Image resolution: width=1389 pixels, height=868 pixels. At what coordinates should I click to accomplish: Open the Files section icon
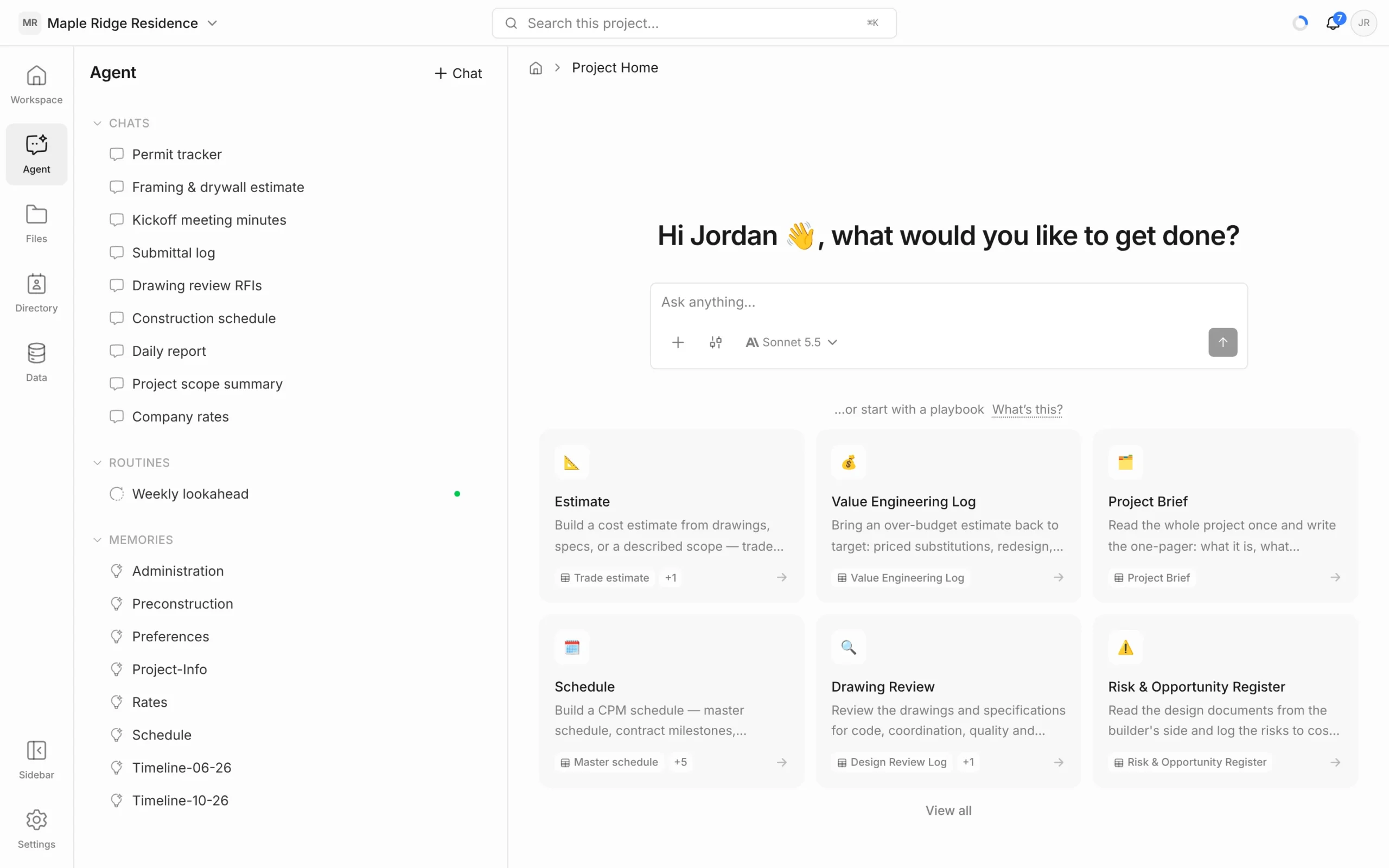pyautogui.click(x=36, y=224)
